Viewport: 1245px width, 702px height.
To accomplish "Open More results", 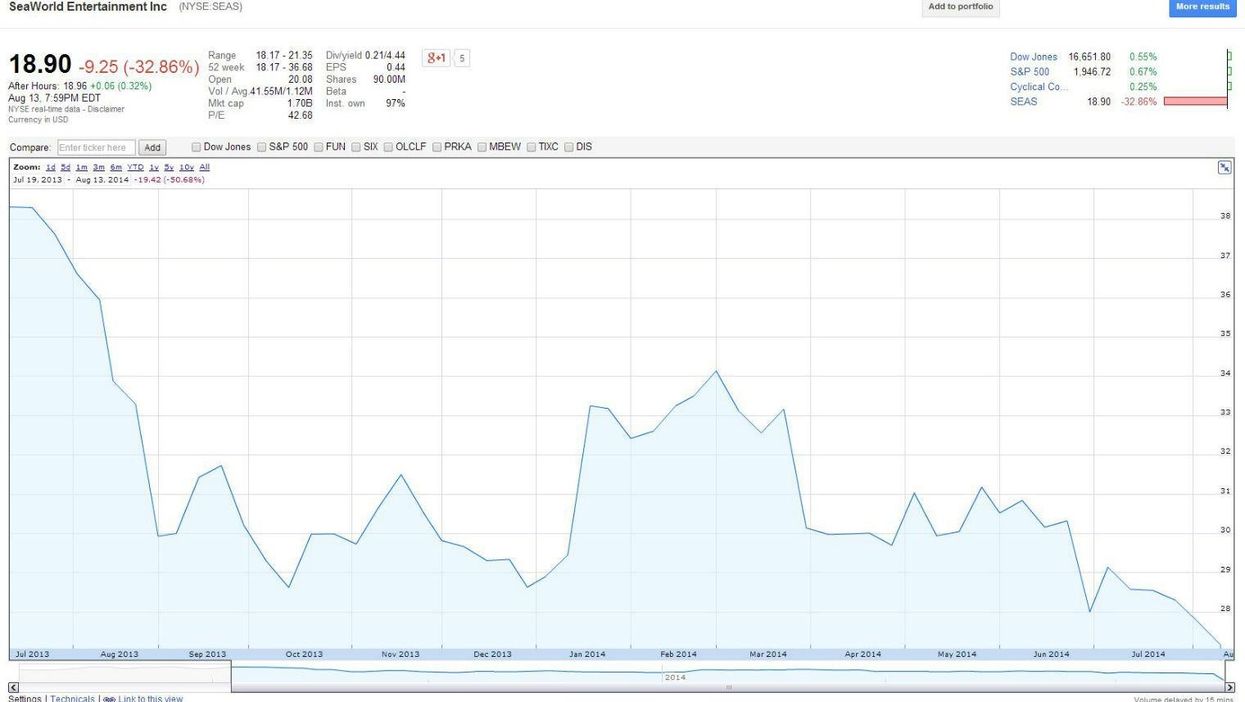I will (x=1201, y=8).
